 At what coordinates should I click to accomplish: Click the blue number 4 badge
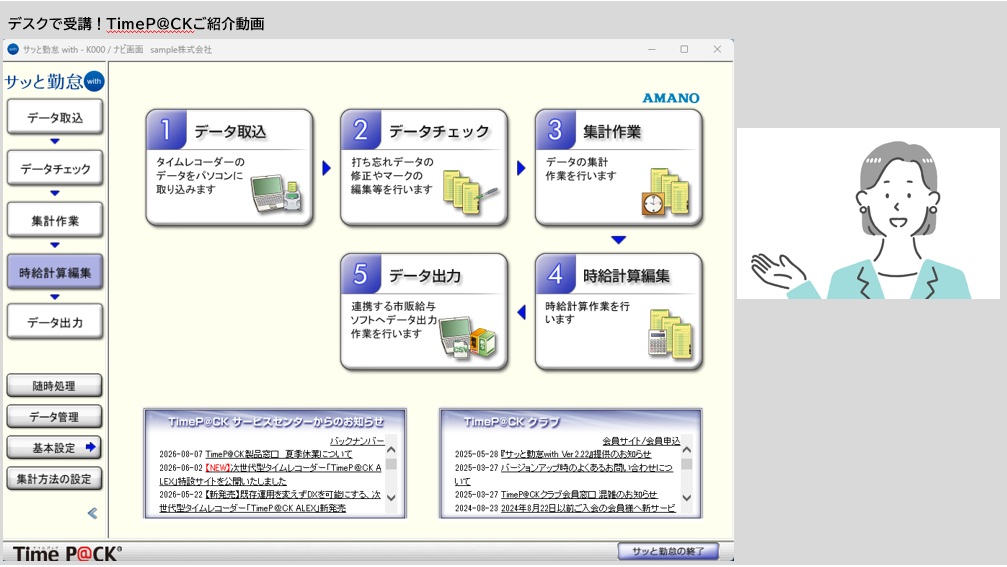point(556,275)
